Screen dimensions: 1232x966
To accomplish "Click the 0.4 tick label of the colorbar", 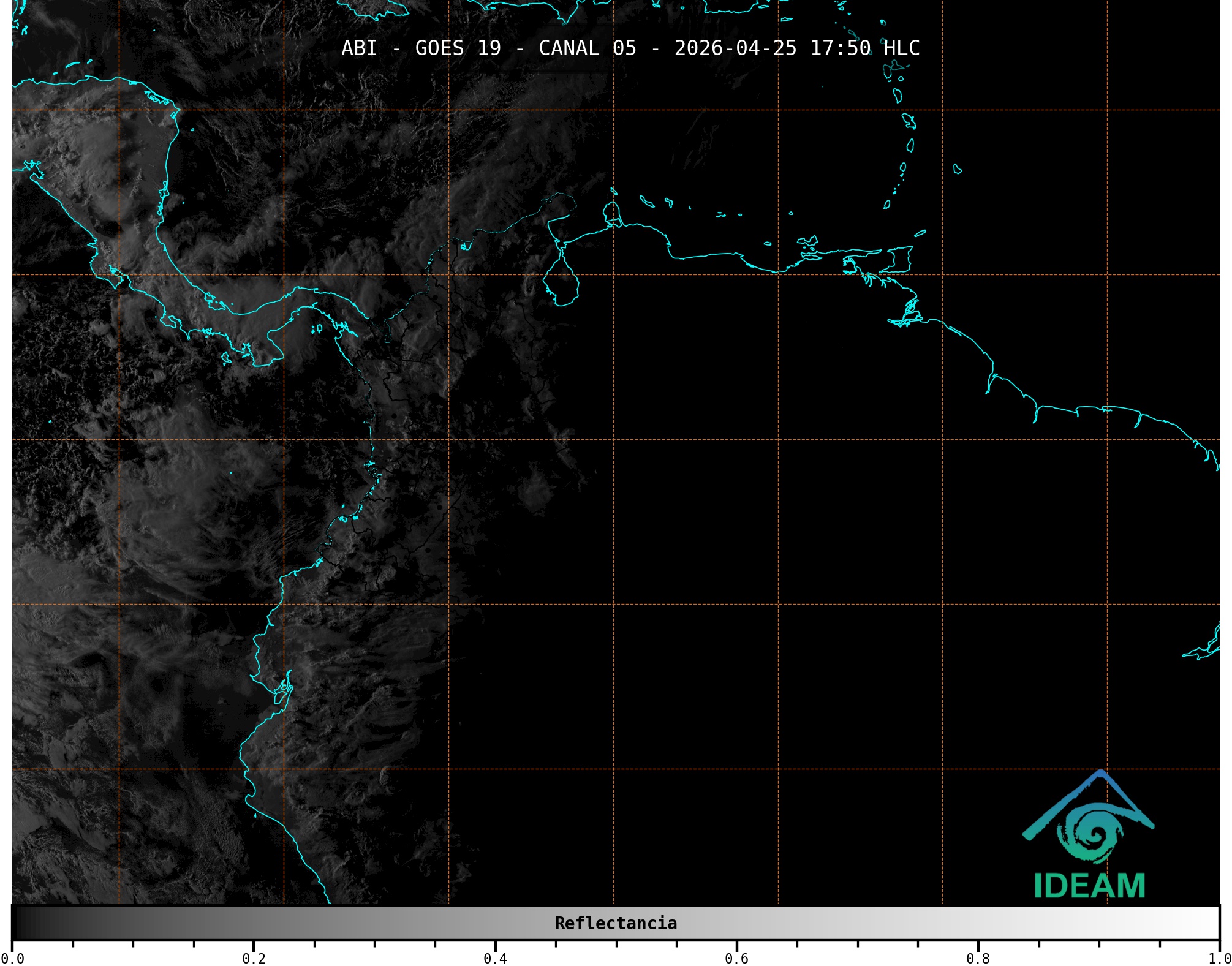I will pos(495,959).
